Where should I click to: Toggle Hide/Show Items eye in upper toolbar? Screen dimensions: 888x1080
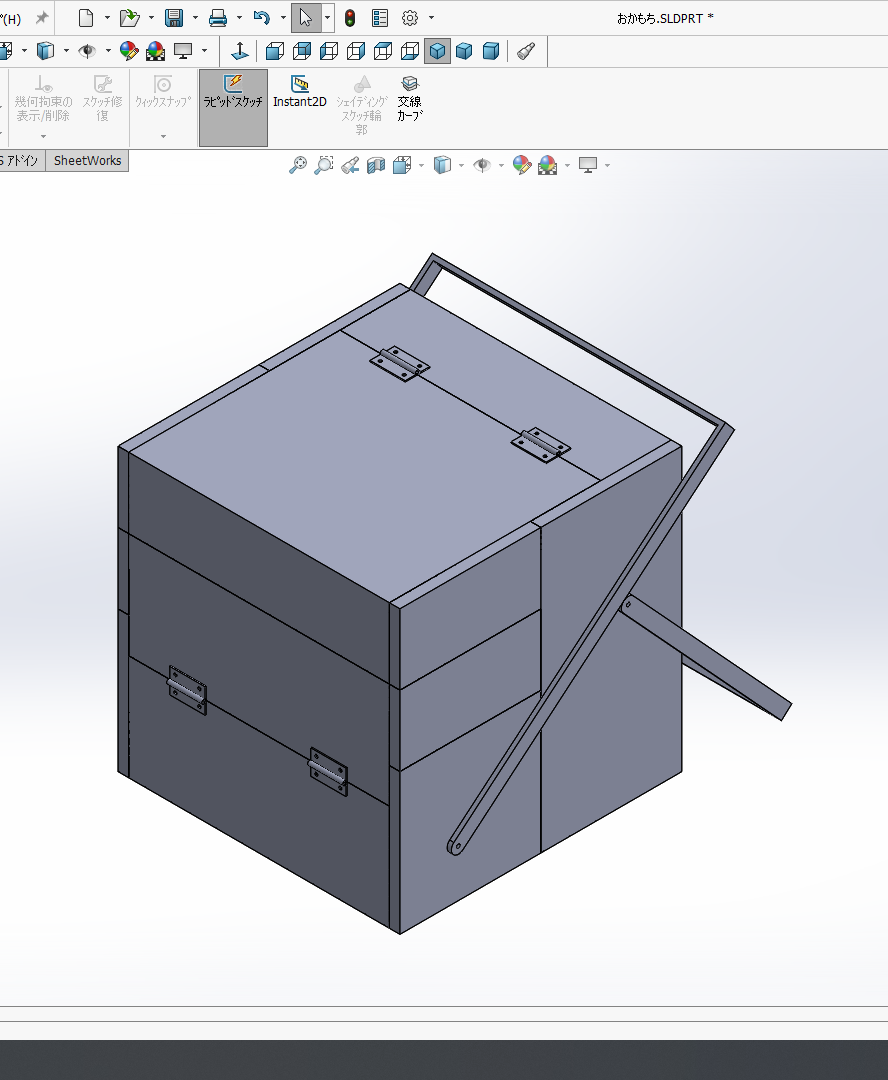coord(87,51)
